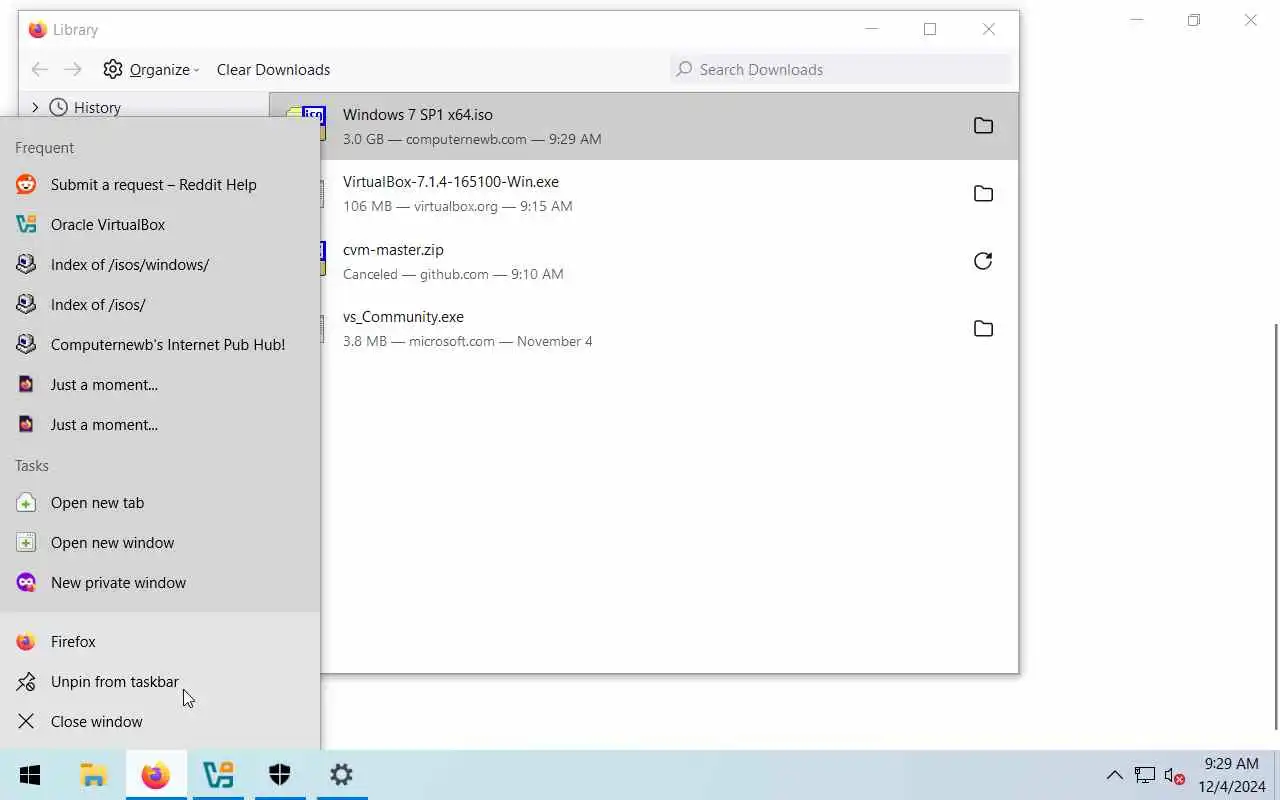Click Firefox taskbar icon

[x=156, y=775]
